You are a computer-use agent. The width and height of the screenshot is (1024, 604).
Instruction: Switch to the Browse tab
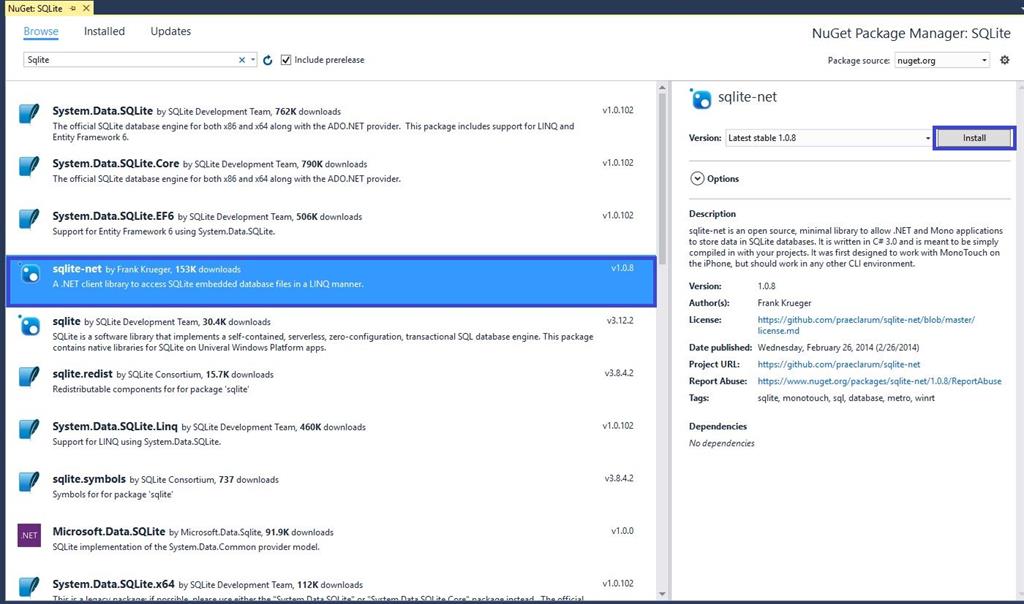tap(40, 31)
